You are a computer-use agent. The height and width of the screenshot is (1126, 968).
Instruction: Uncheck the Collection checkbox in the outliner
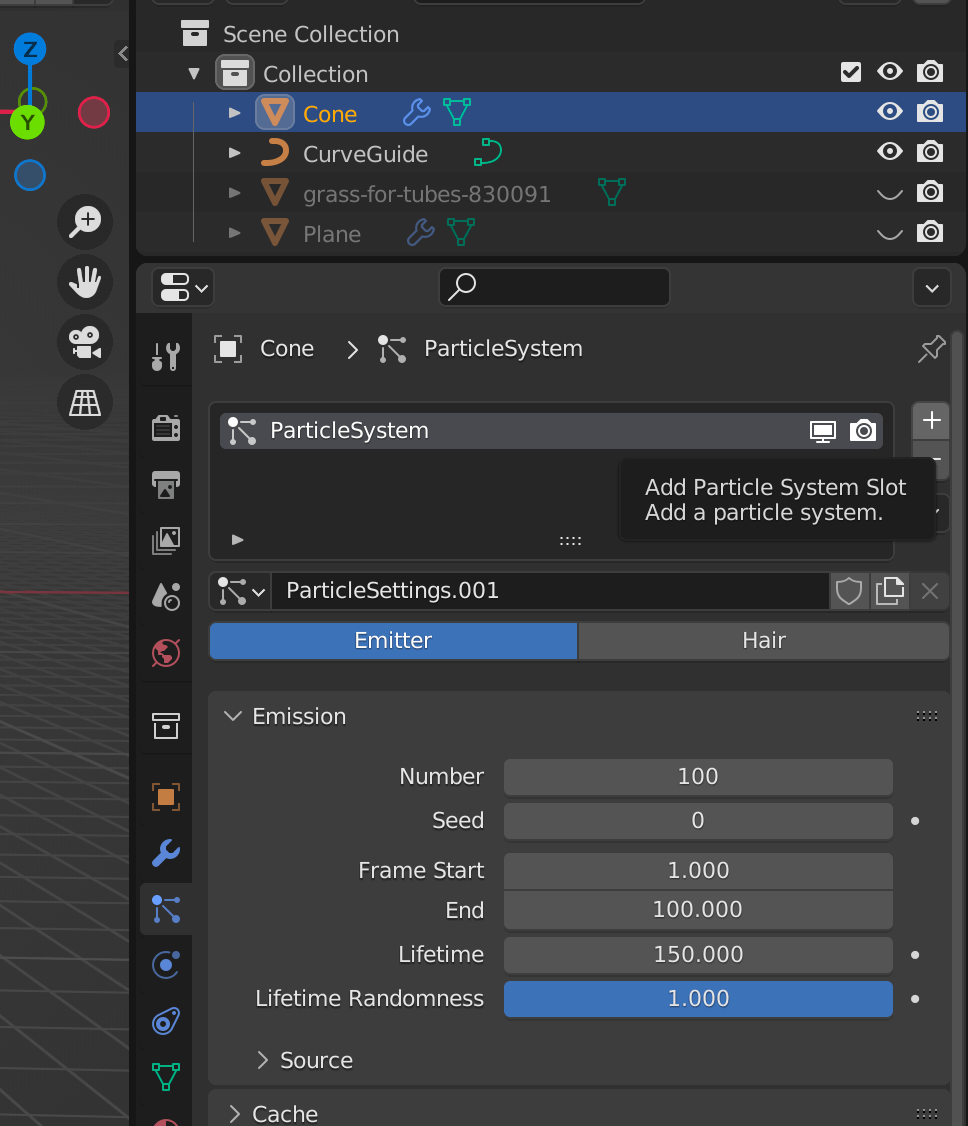pyautogui.click(x=851, y=71)
